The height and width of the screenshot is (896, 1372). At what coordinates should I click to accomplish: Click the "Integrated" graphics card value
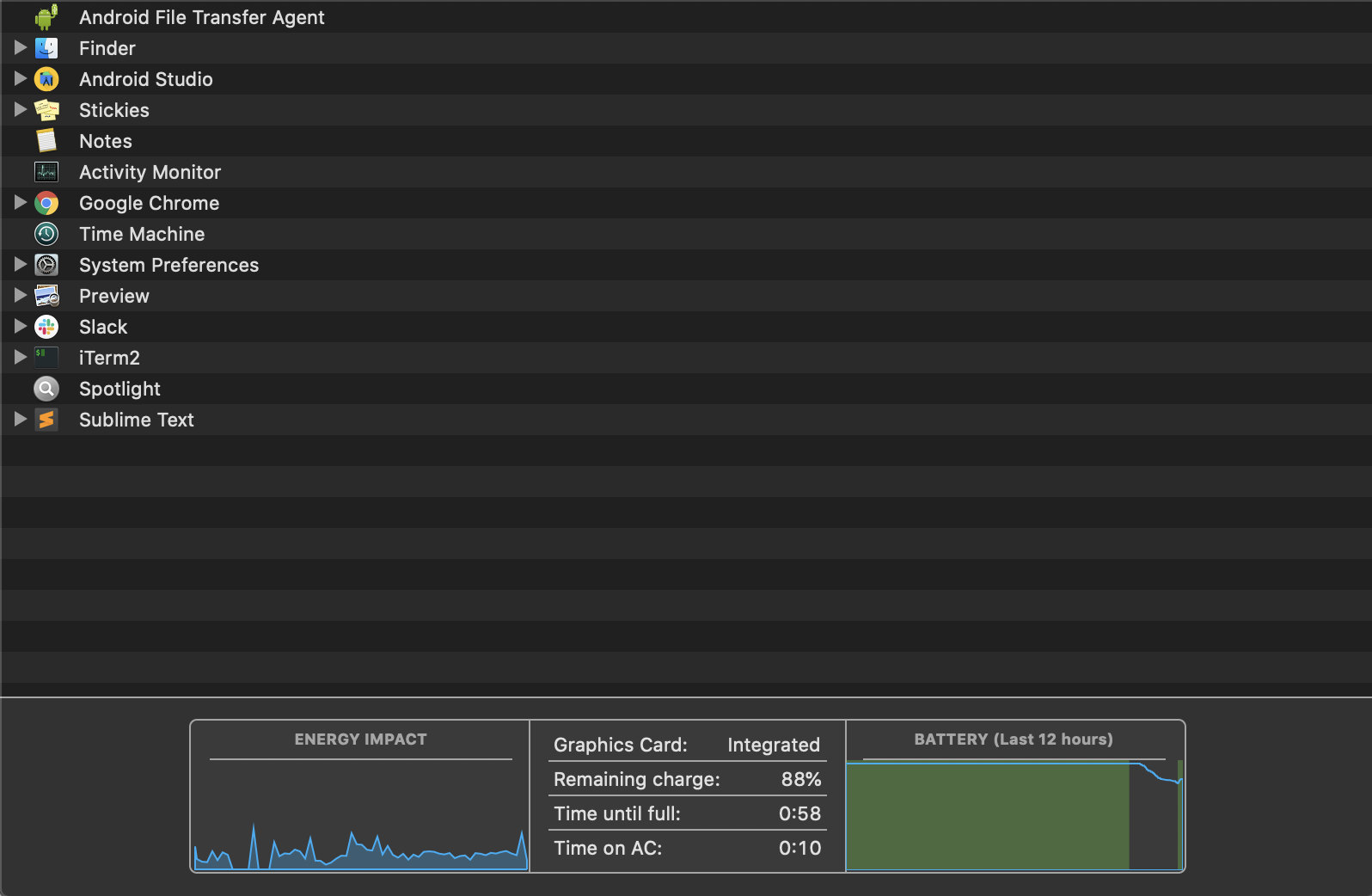(x=774, y=745)
